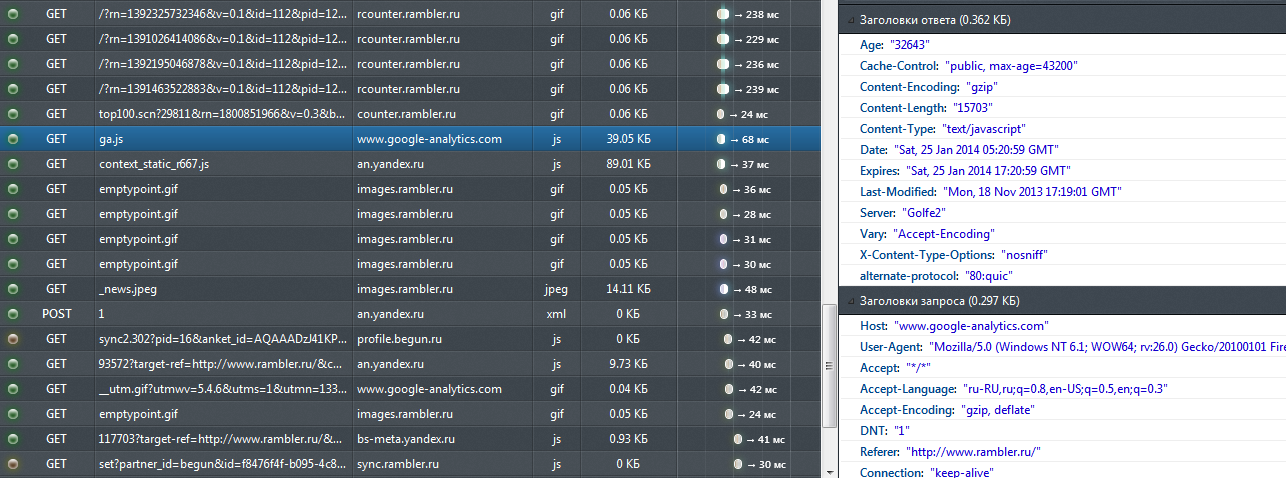Click the status dot for top100.scn request
Image resolution: width=1286 pixels, height=478 pixels.
[x=13, y=114]
